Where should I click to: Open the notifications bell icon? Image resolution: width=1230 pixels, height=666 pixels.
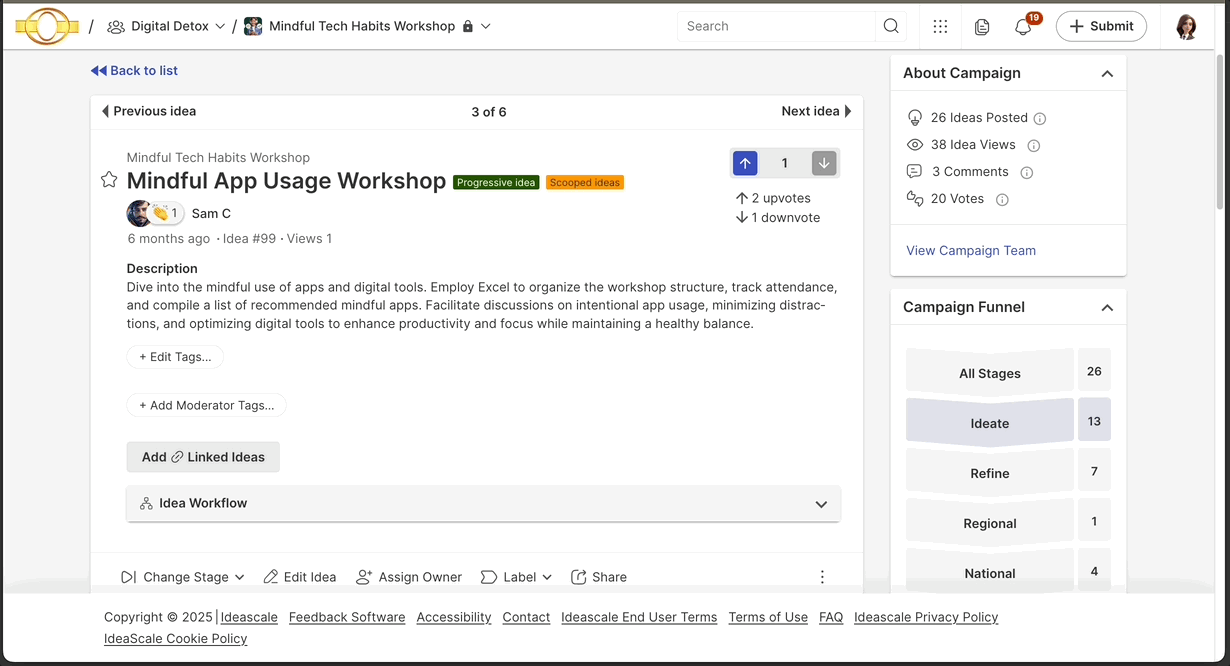click(1022, 27)
